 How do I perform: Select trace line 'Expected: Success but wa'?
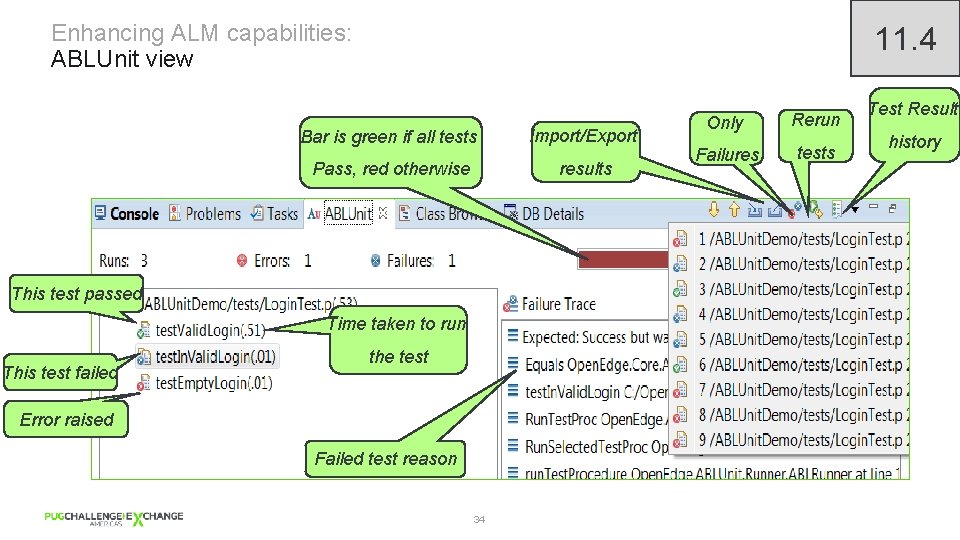[588, 337]
